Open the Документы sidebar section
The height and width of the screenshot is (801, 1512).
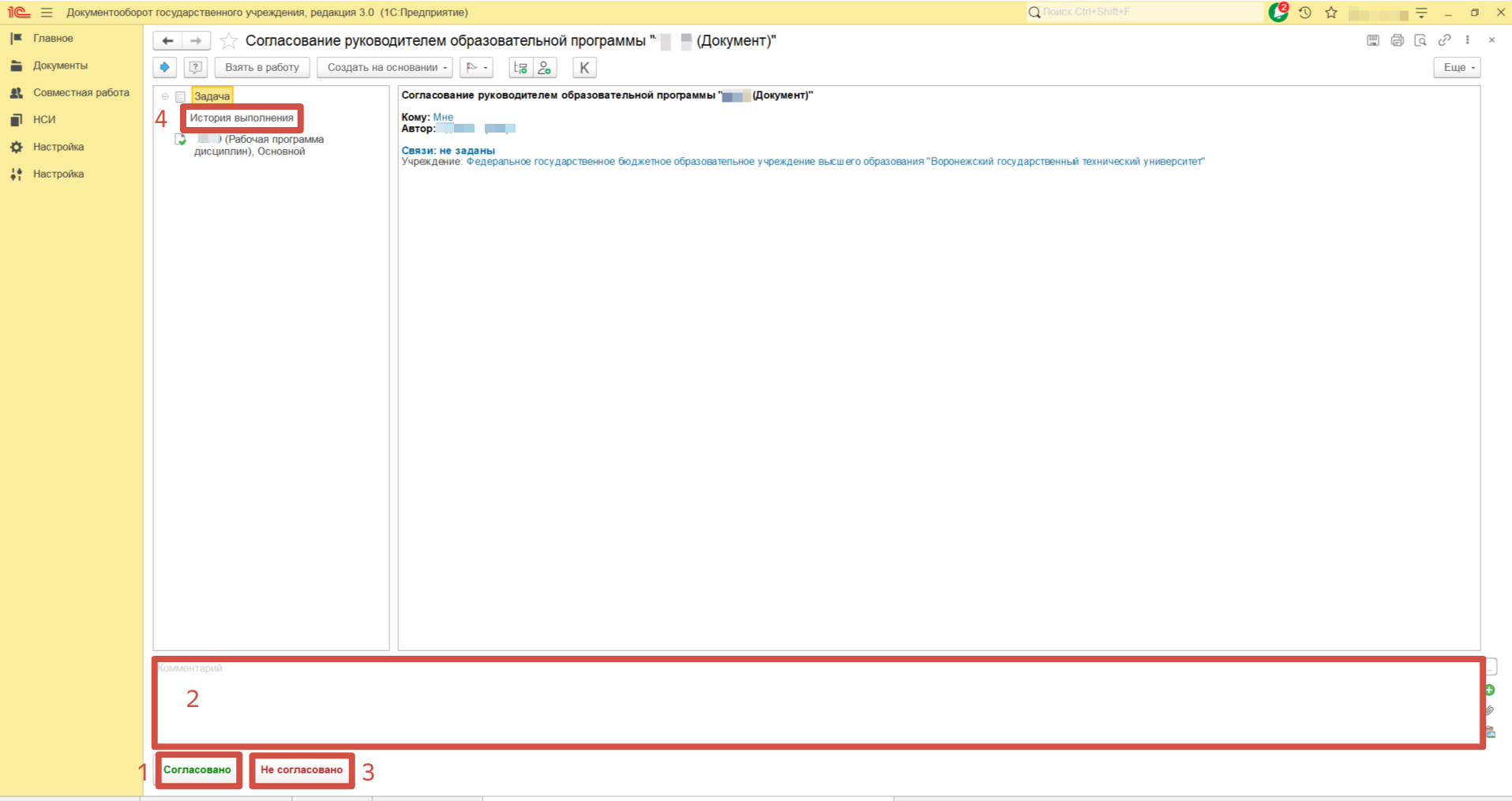60,66
